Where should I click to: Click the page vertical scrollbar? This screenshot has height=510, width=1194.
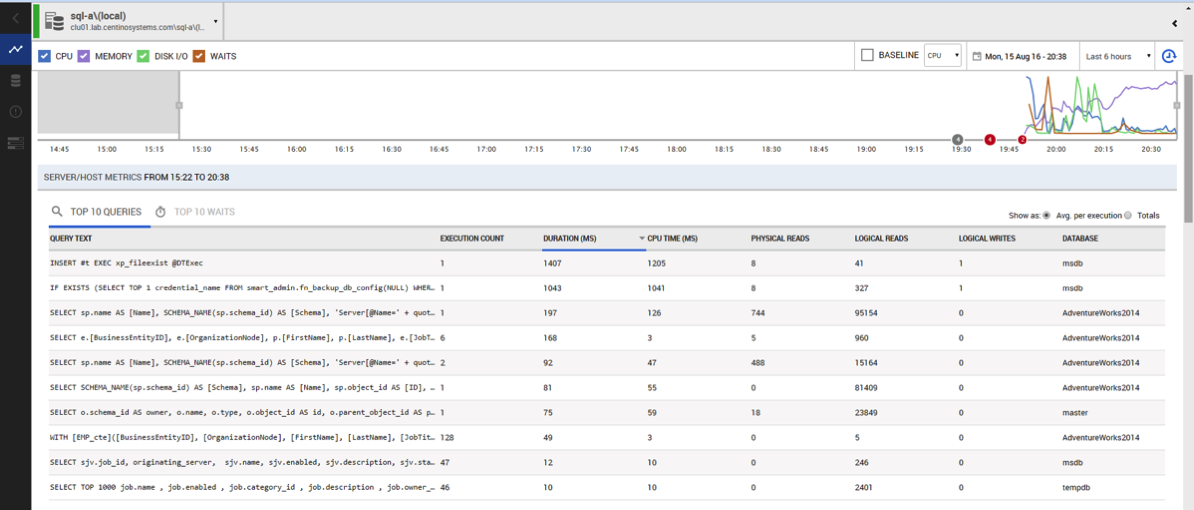click(1189, 148)
